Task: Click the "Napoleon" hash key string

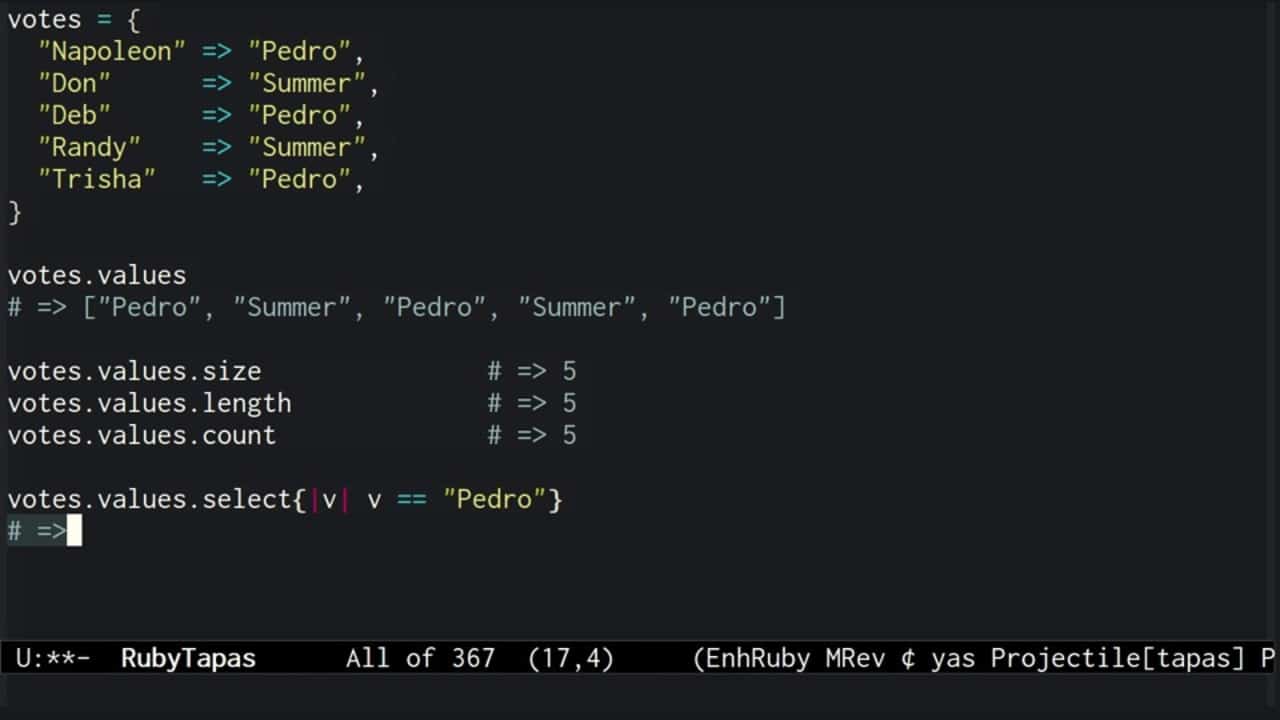Action: 112,51
